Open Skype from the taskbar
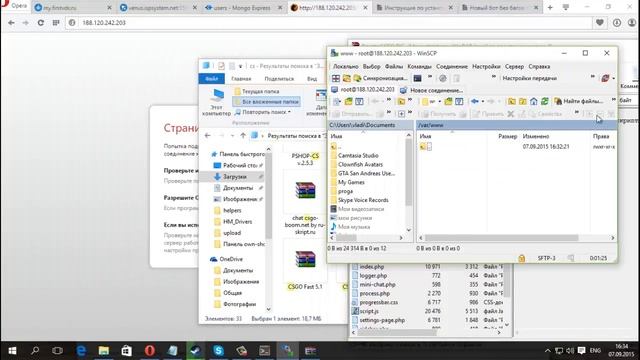 [x=218, y=351]
